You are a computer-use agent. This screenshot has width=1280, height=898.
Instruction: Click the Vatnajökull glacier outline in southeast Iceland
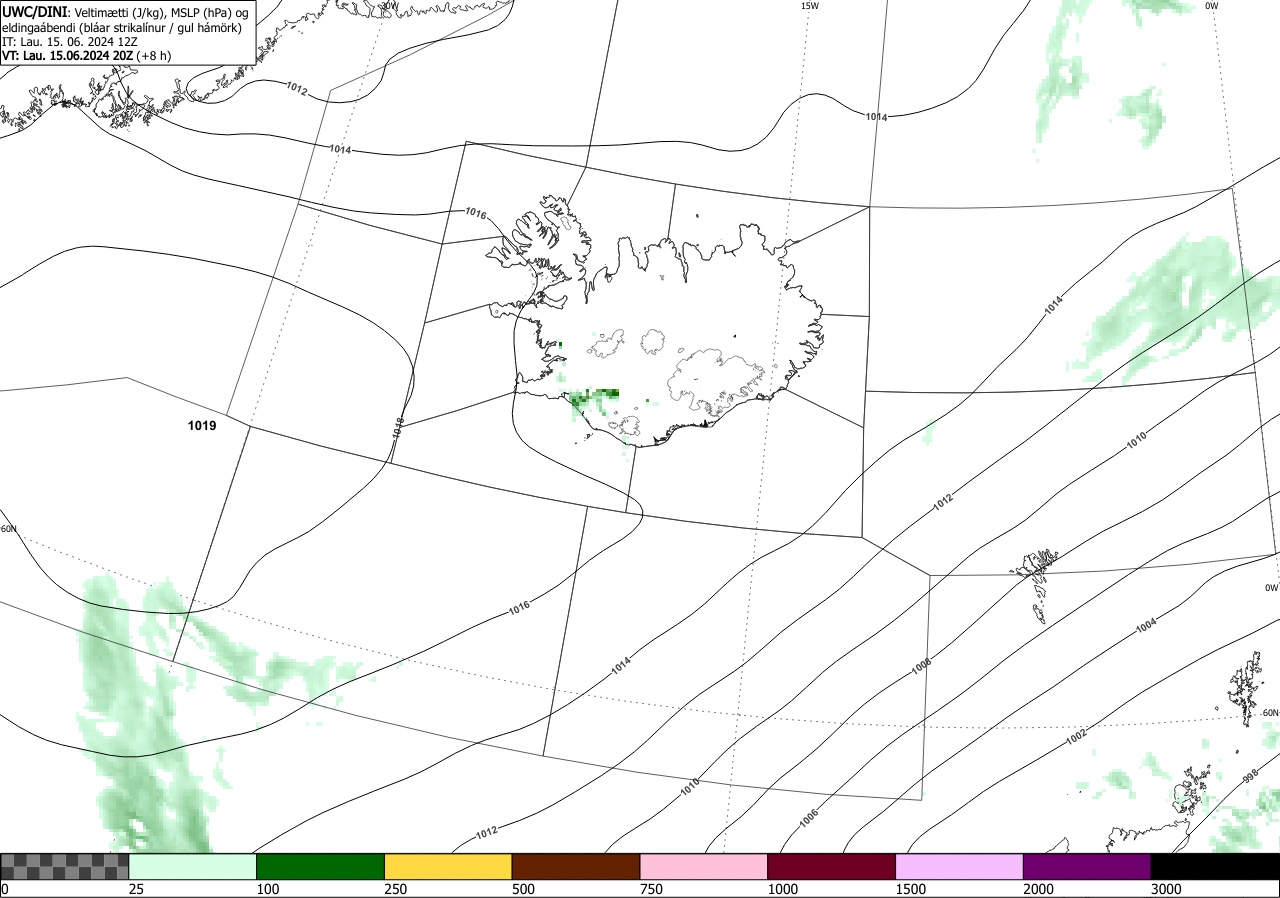tap(715, 382)
